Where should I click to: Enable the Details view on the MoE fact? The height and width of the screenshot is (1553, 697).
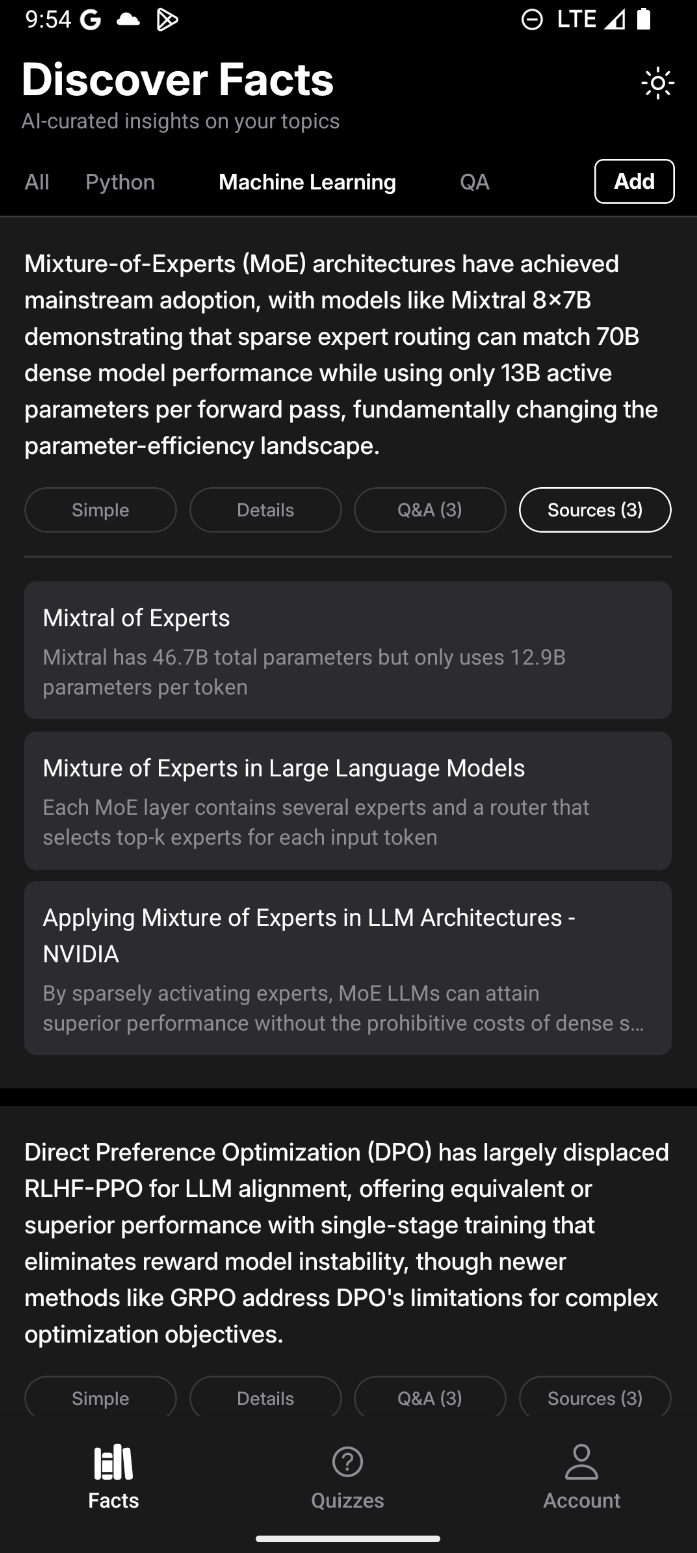[x=265, y=510]
